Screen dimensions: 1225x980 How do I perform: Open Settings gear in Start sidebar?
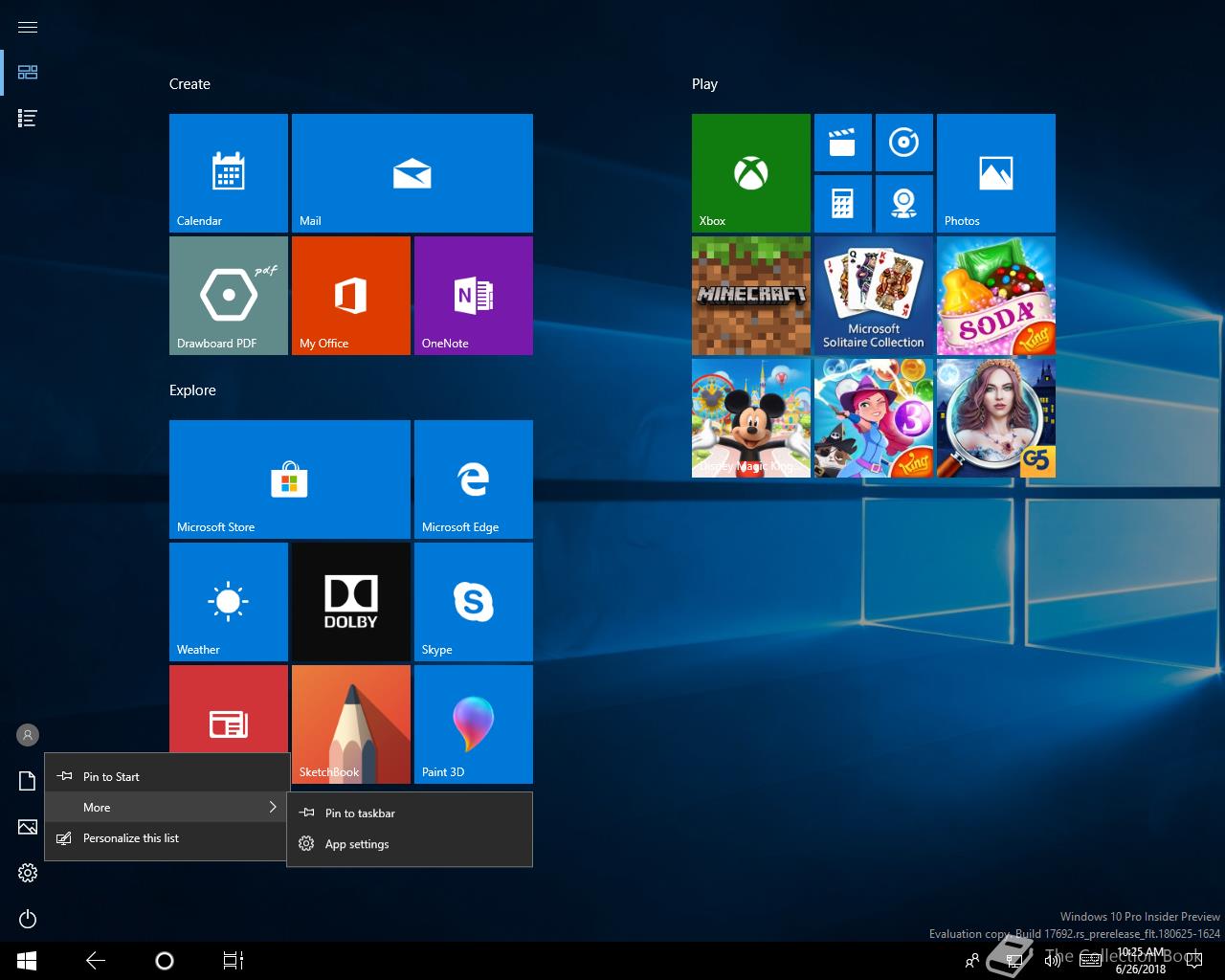(x=28, y=873)
